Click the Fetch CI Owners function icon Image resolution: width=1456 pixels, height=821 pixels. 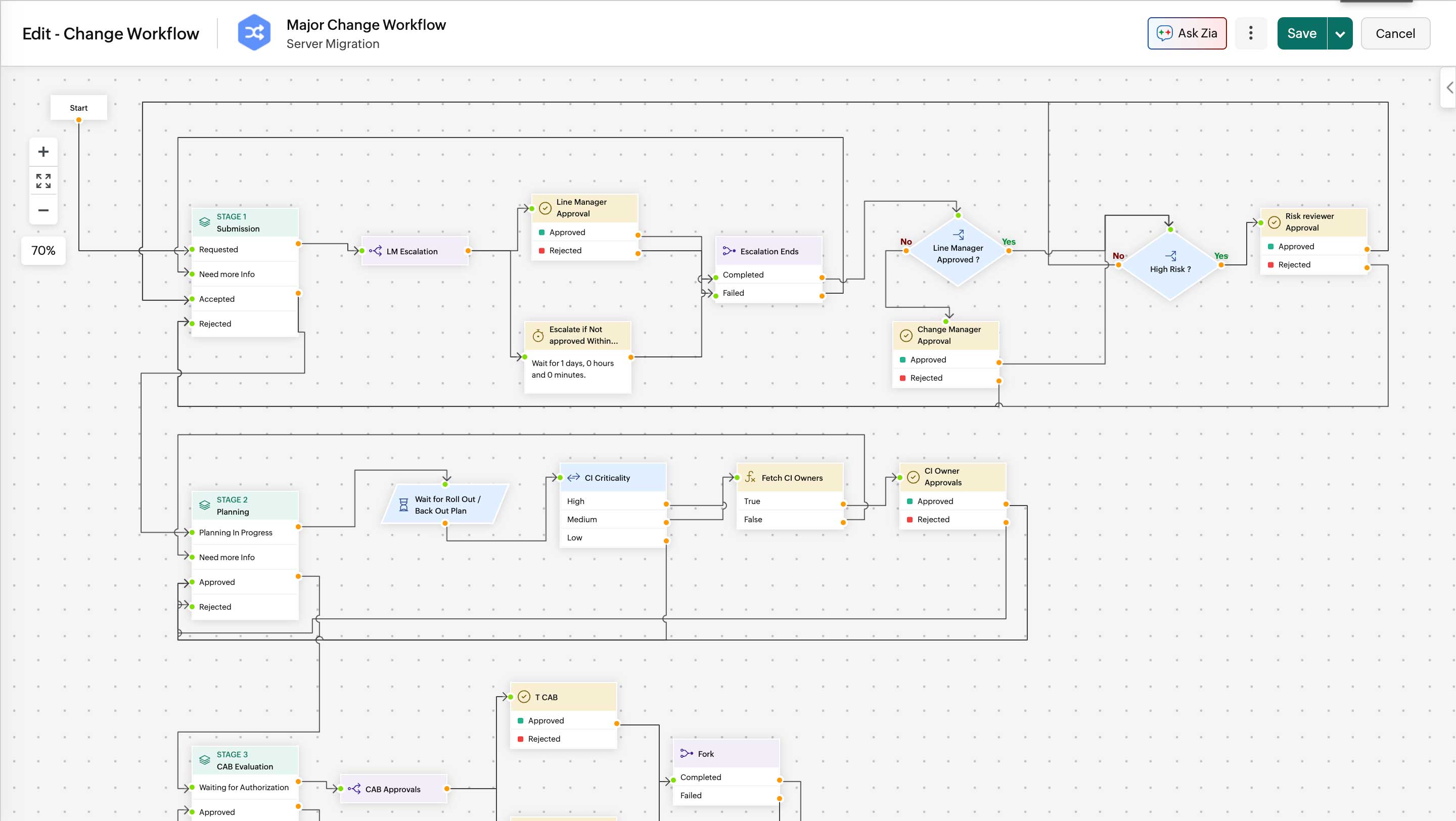tap(750, 477)
